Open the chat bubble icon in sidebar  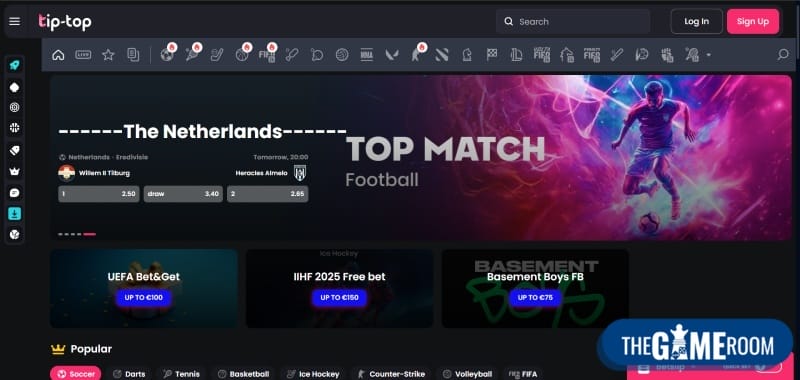(x=15, y=193)
